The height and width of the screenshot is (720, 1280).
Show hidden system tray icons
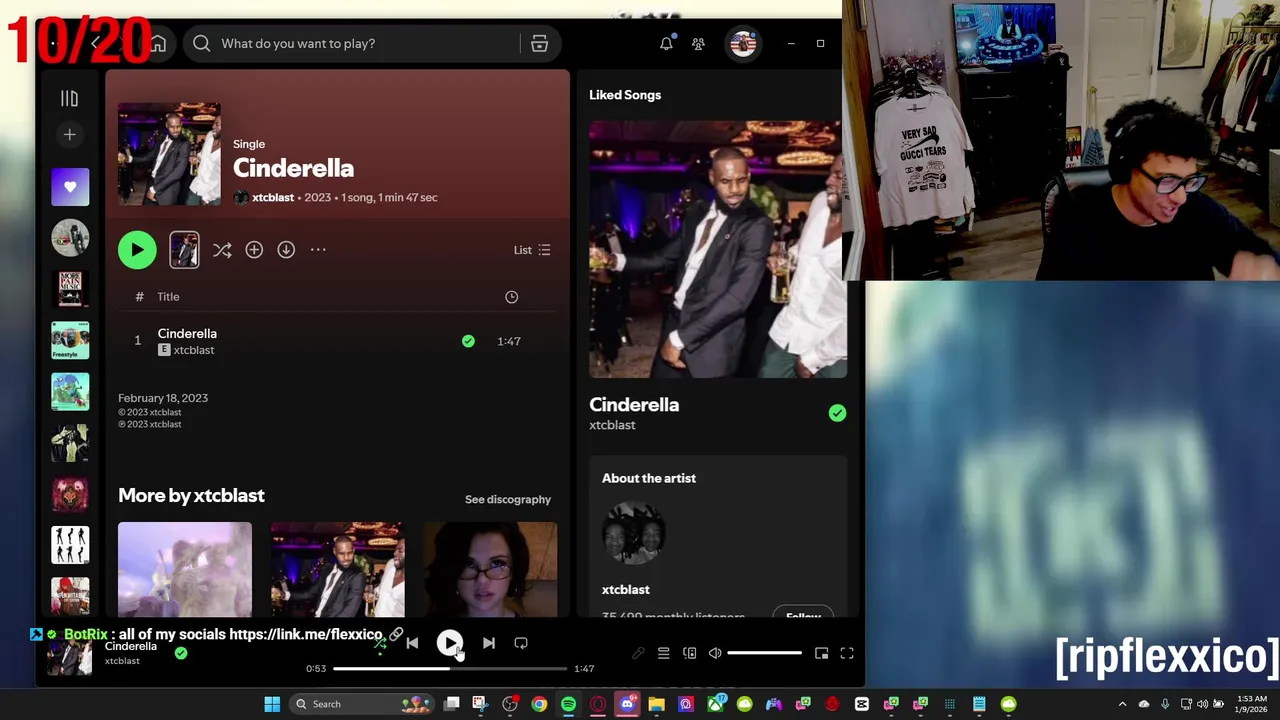pyautogui.click(x=1122, y=704)
